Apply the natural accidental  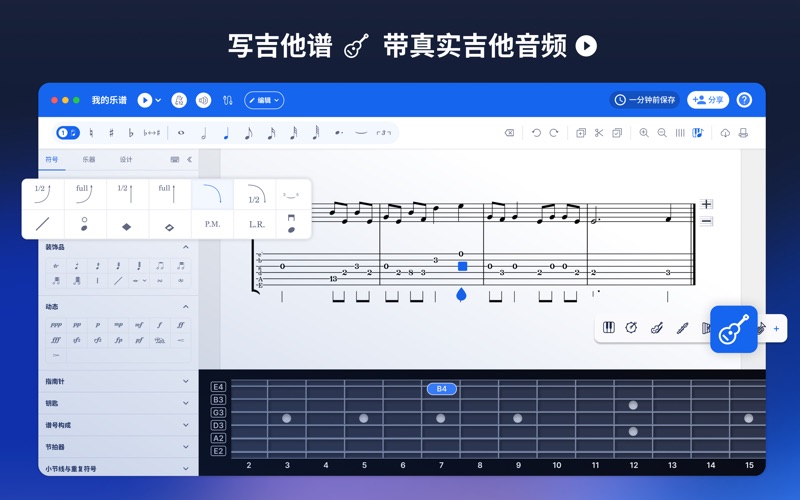point(91,133)
